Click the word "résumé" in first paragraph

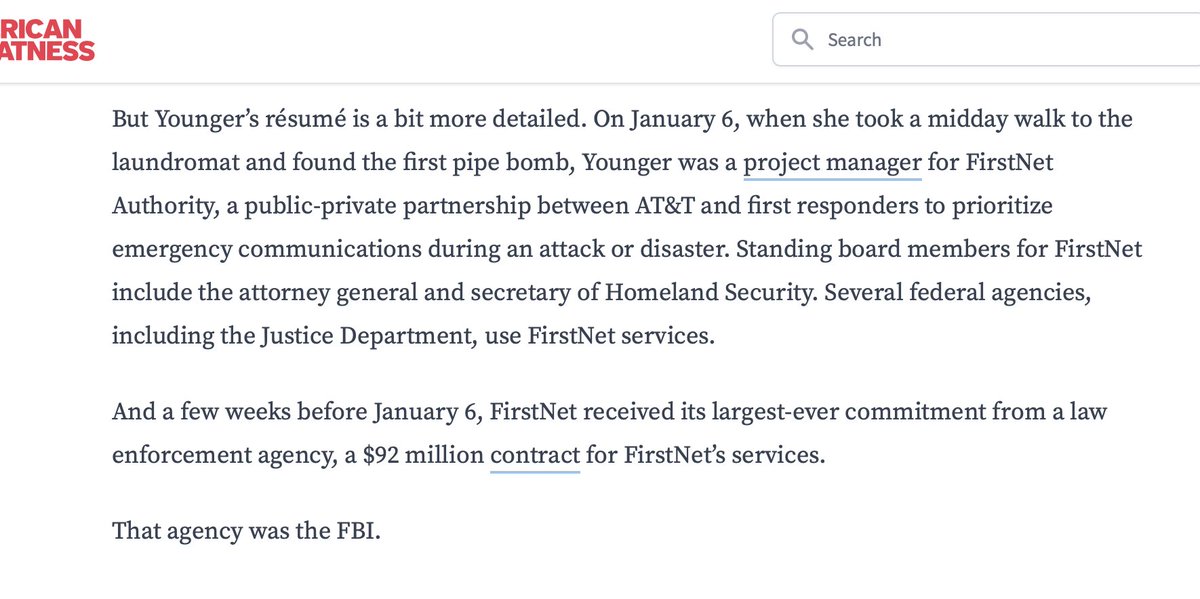[318, 120]
